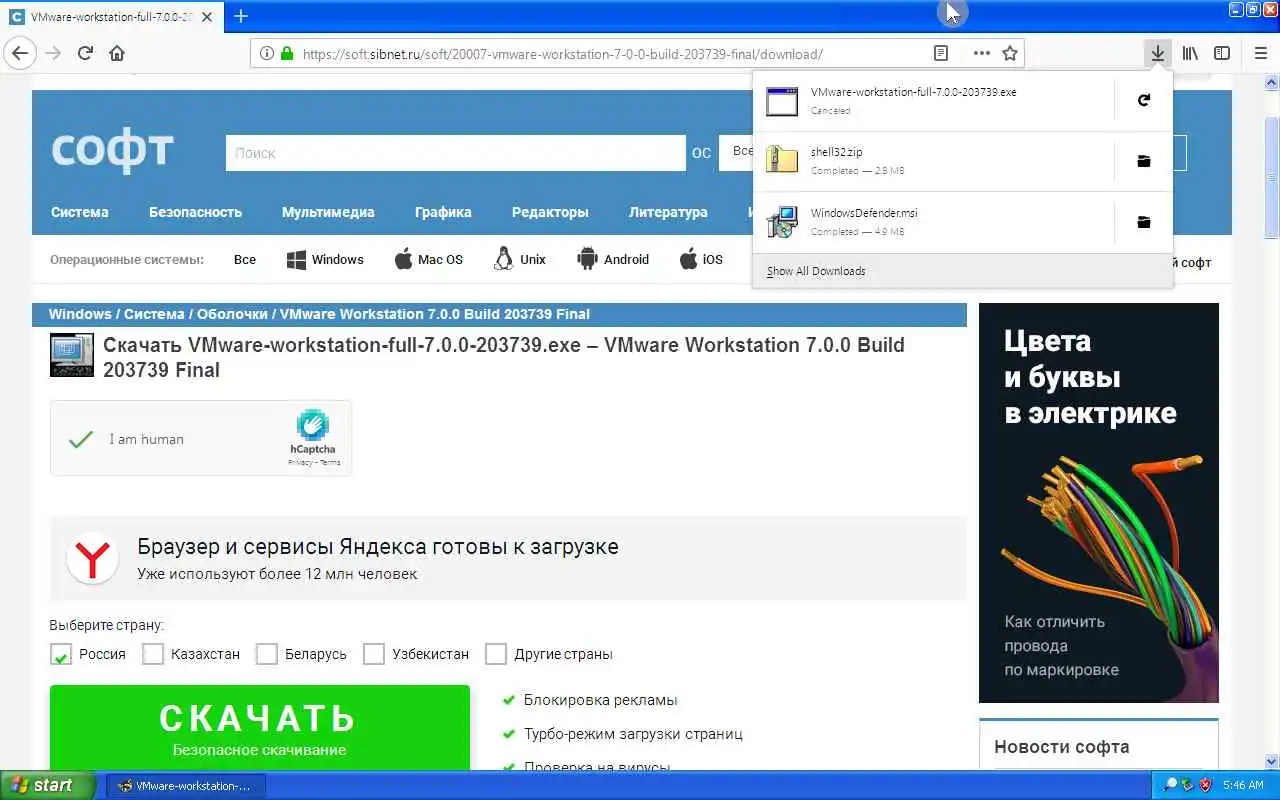Click the VMware program thumbnail beside the title
This screenshot has height=800, width=1280.
tap(72, 354)
